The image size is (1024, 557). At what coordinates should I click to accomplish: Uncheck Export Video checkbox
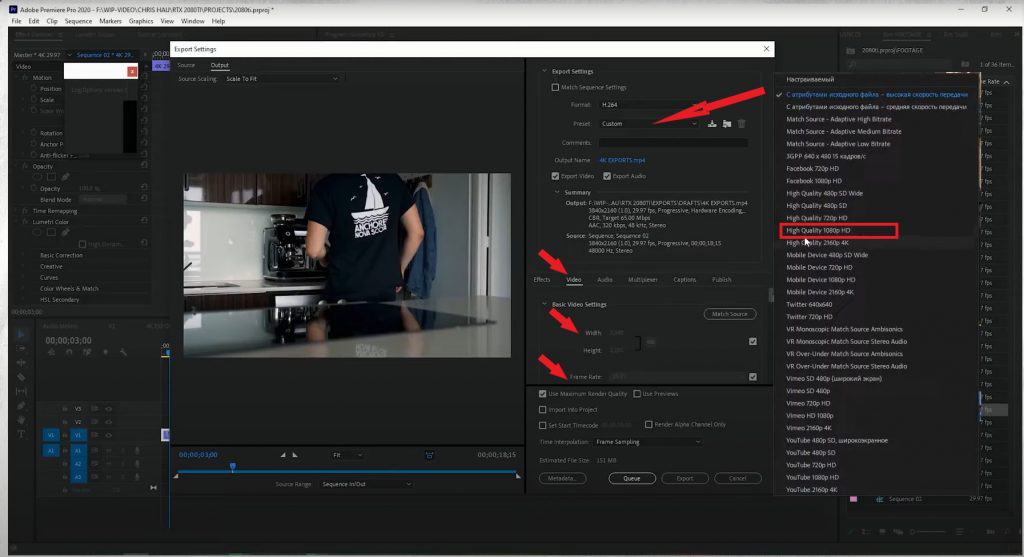click(555, 176)
